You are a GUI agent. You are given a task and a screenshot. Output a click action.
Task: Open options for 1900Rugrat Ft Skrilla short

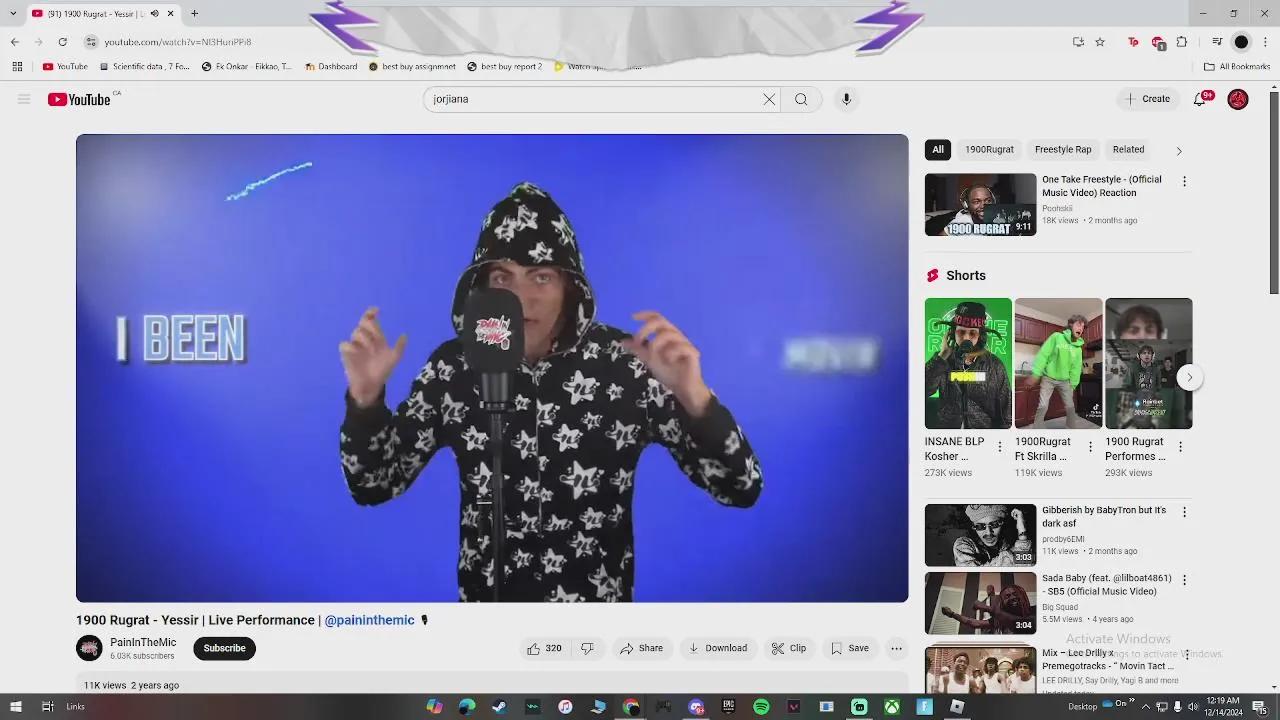tap(1090, 447)
